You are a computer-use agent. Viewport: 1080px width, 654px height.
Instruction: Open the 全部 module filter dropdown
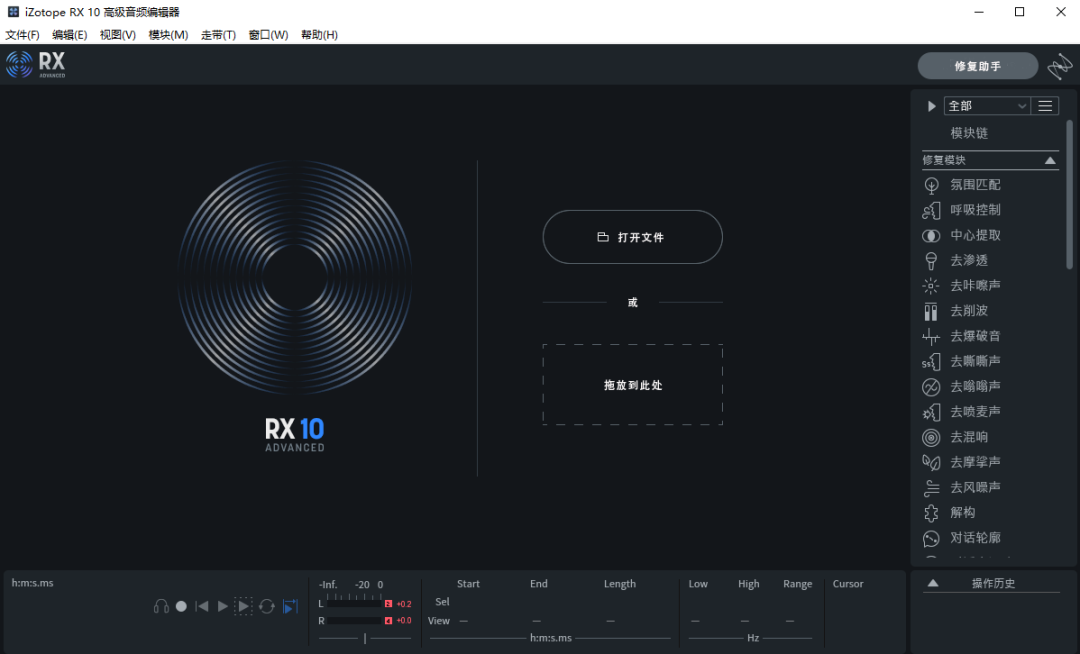coord(987,105)
